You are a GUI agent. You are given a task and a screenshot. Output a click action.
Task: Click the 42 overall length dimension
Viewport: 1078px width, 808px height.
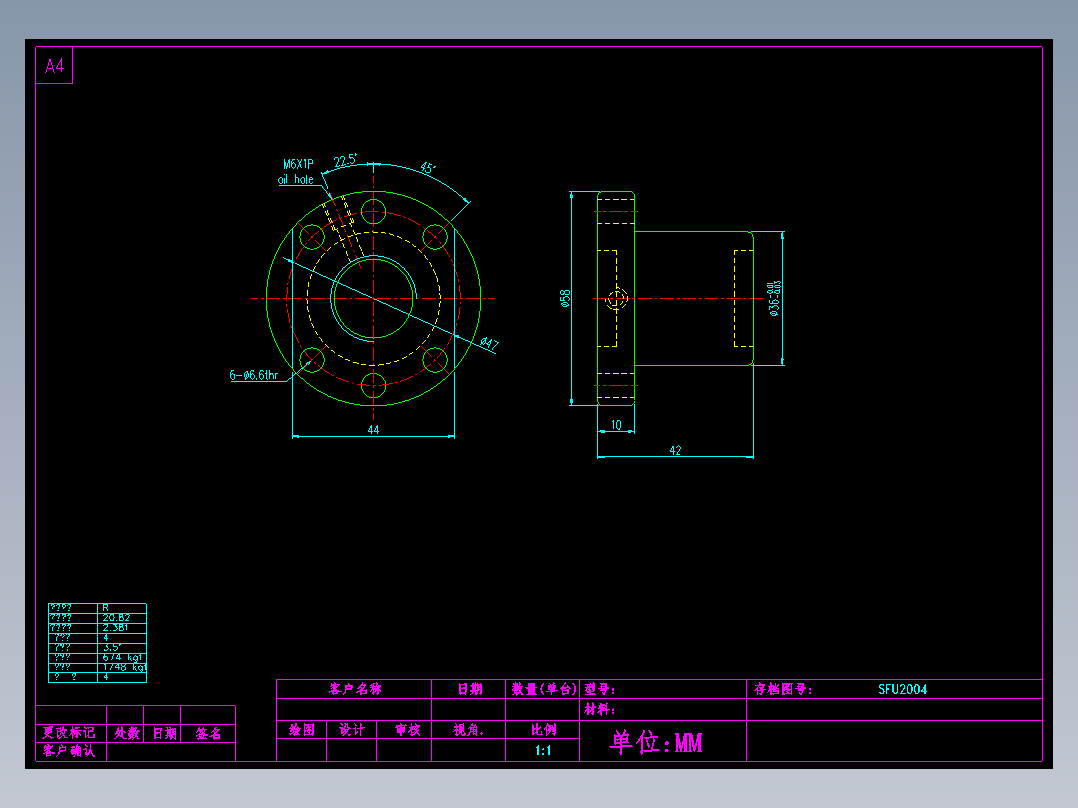pyautogui.click(x=675, y=450)
